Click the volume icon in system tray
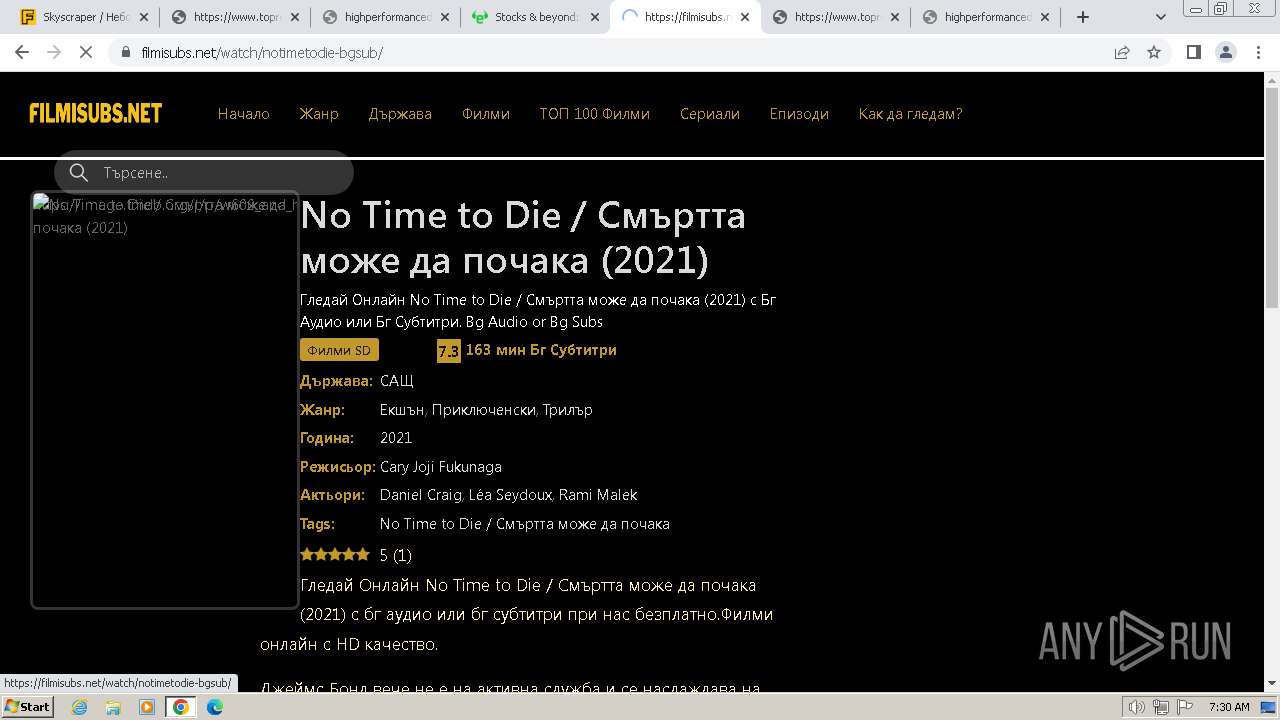The height and width of the screenshot is (720, 1280). [1138, 707]
